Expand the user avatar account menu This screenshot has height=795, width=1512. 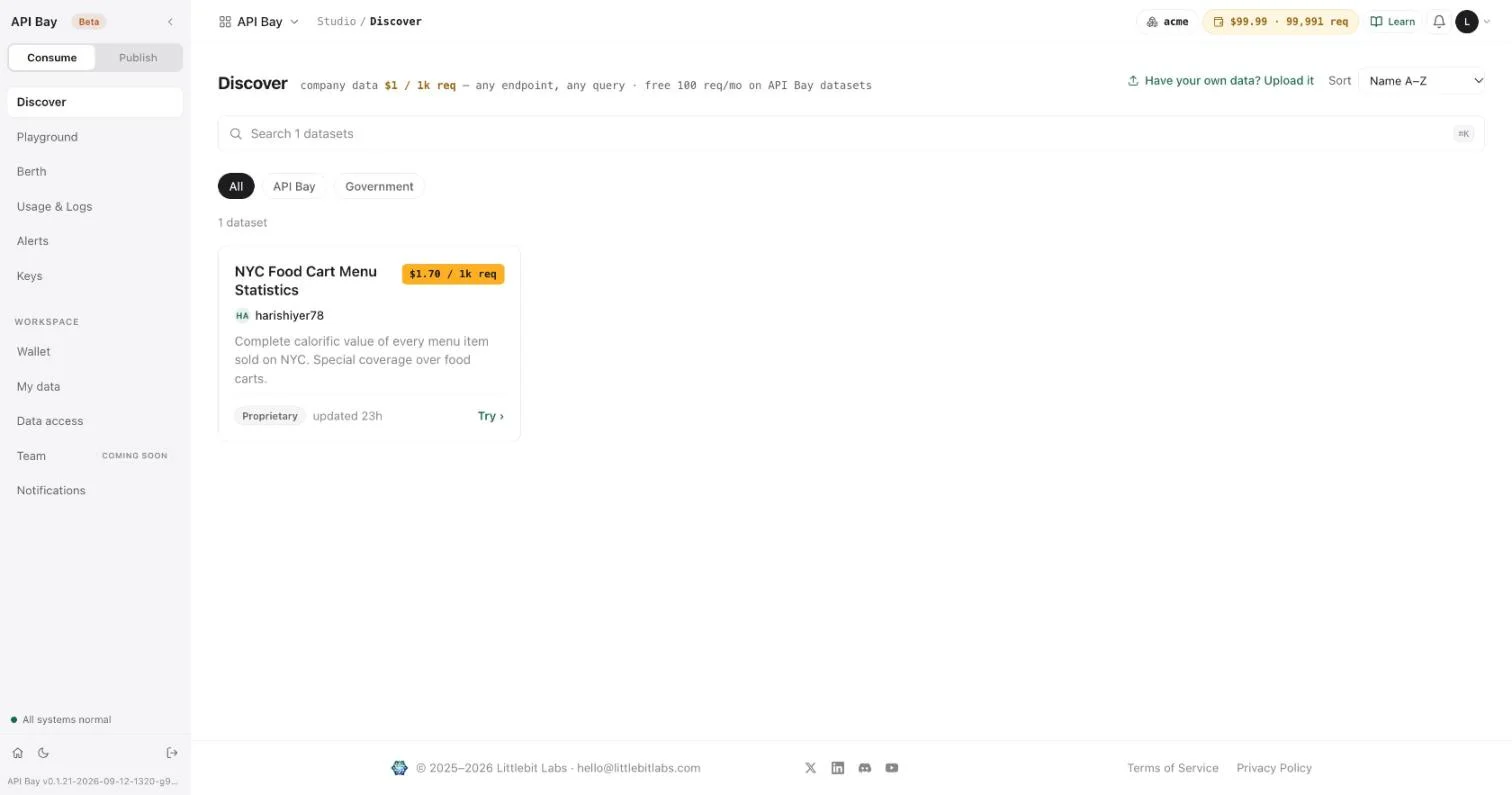click(x=1472, y=21)
